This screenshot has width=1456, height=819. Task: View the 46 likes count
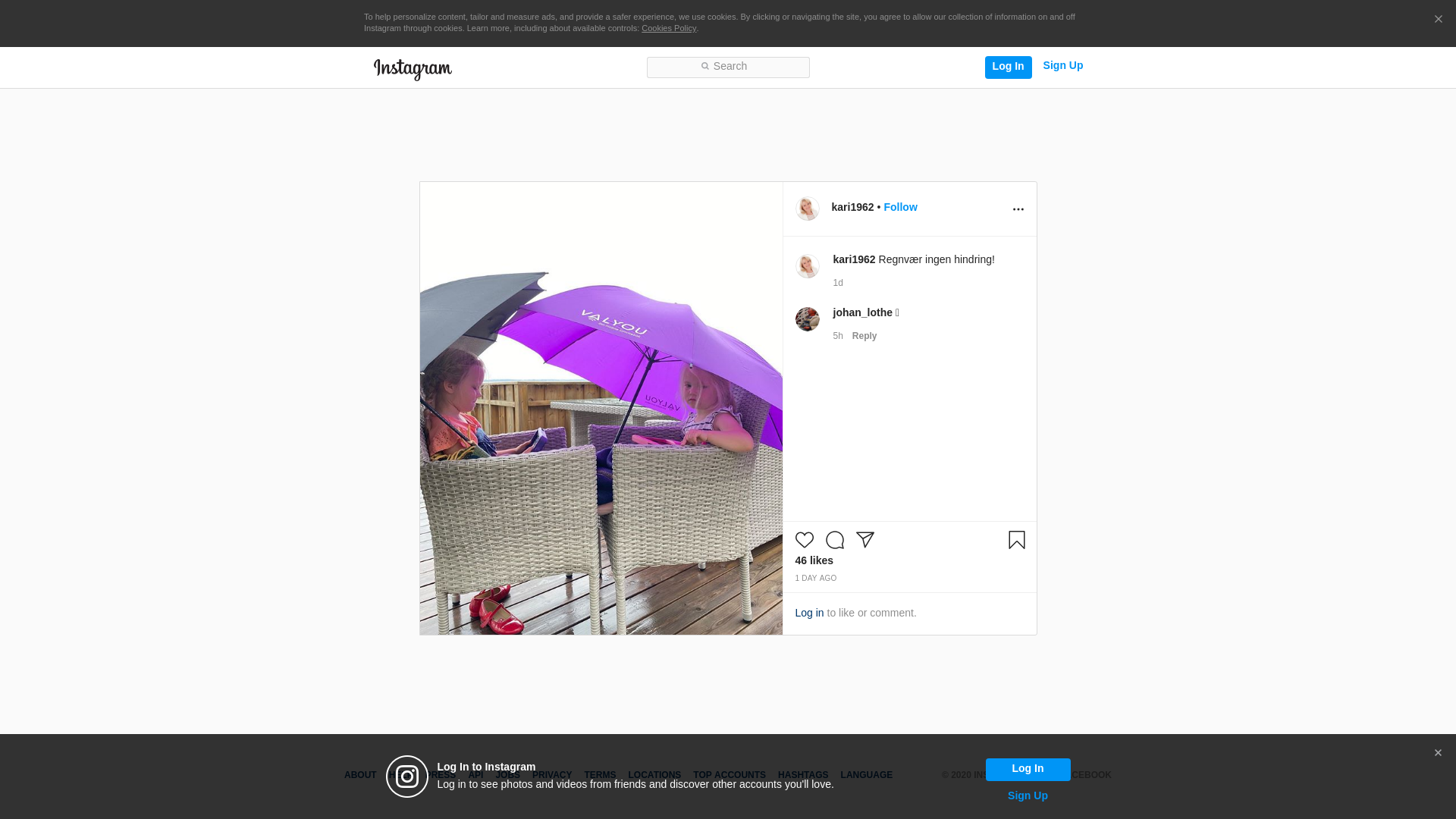coord(814,560)
